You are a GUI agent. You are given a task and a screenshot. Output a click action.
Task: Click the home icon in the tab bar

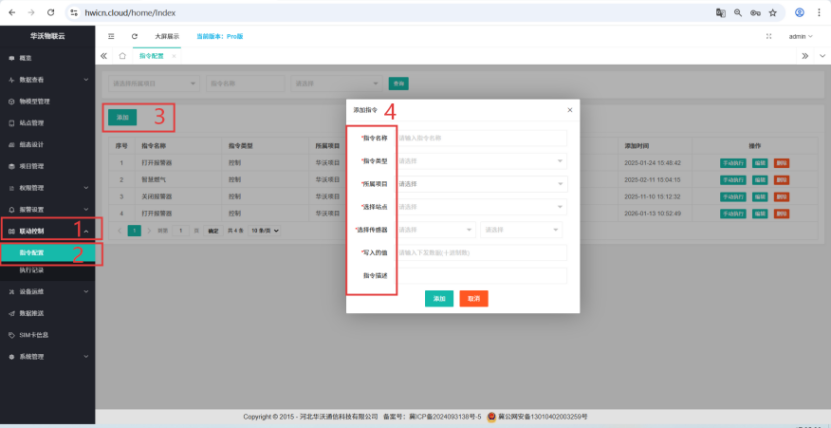pyautogui.click(x=122, y=56)
